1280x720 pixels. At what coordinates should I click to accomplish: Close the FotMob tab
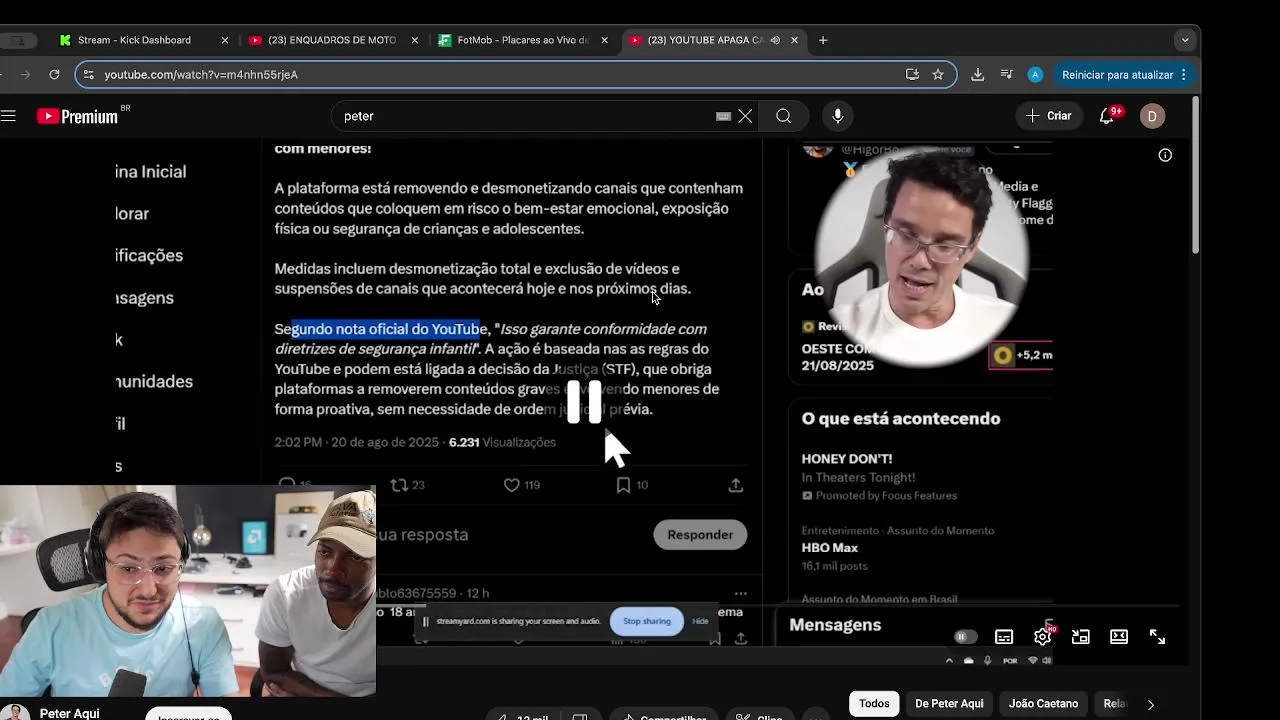[604, 40]
